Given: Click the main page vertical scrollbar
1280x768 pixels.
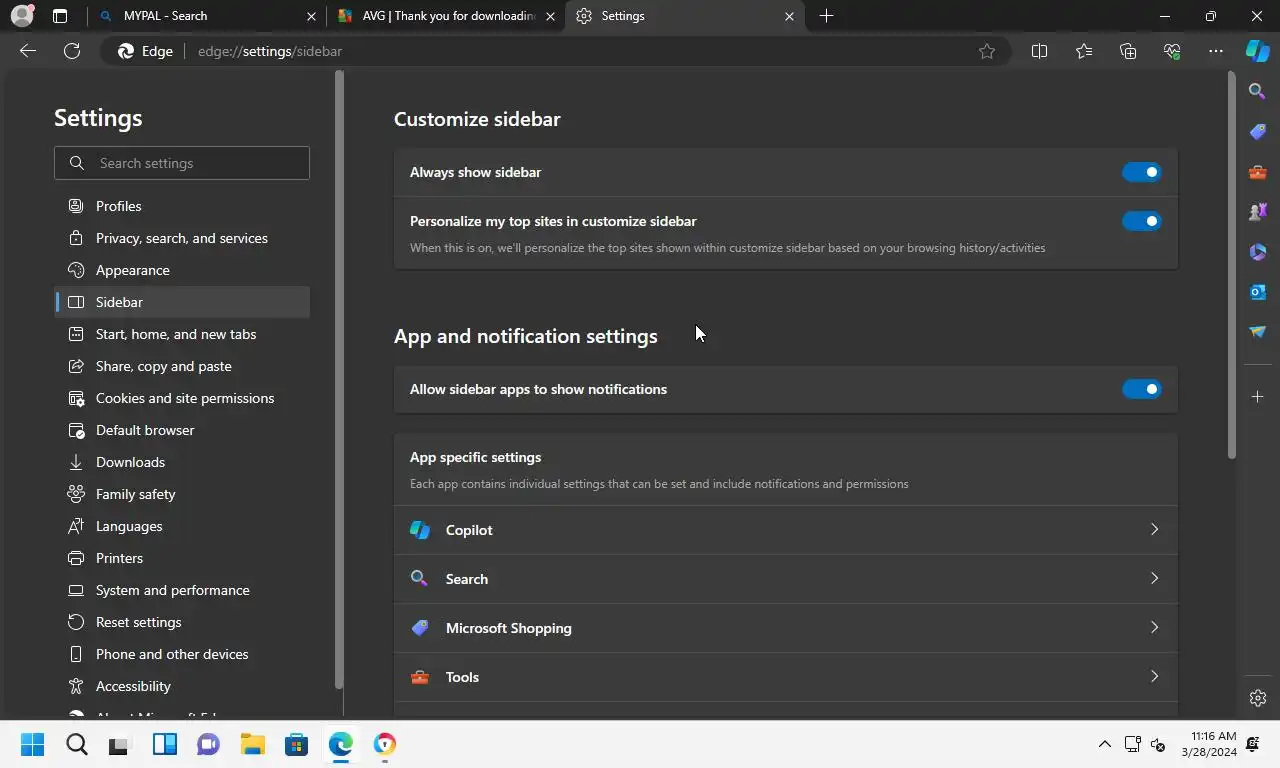Looking at the screenshot, I should (1231, 265).
